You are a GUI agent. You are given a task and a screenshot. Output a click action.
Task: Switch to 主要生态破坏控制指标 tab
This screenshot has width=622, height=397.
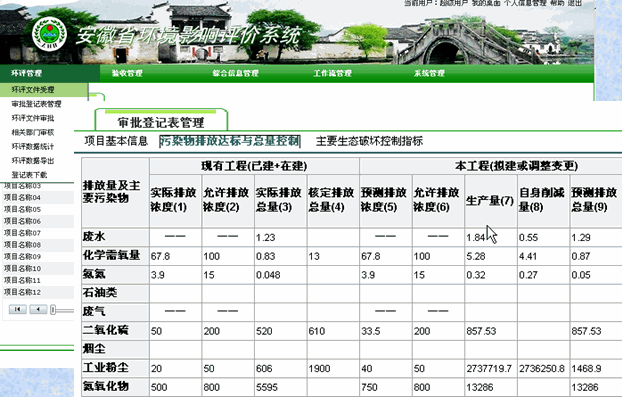click(x=369, y=141)
